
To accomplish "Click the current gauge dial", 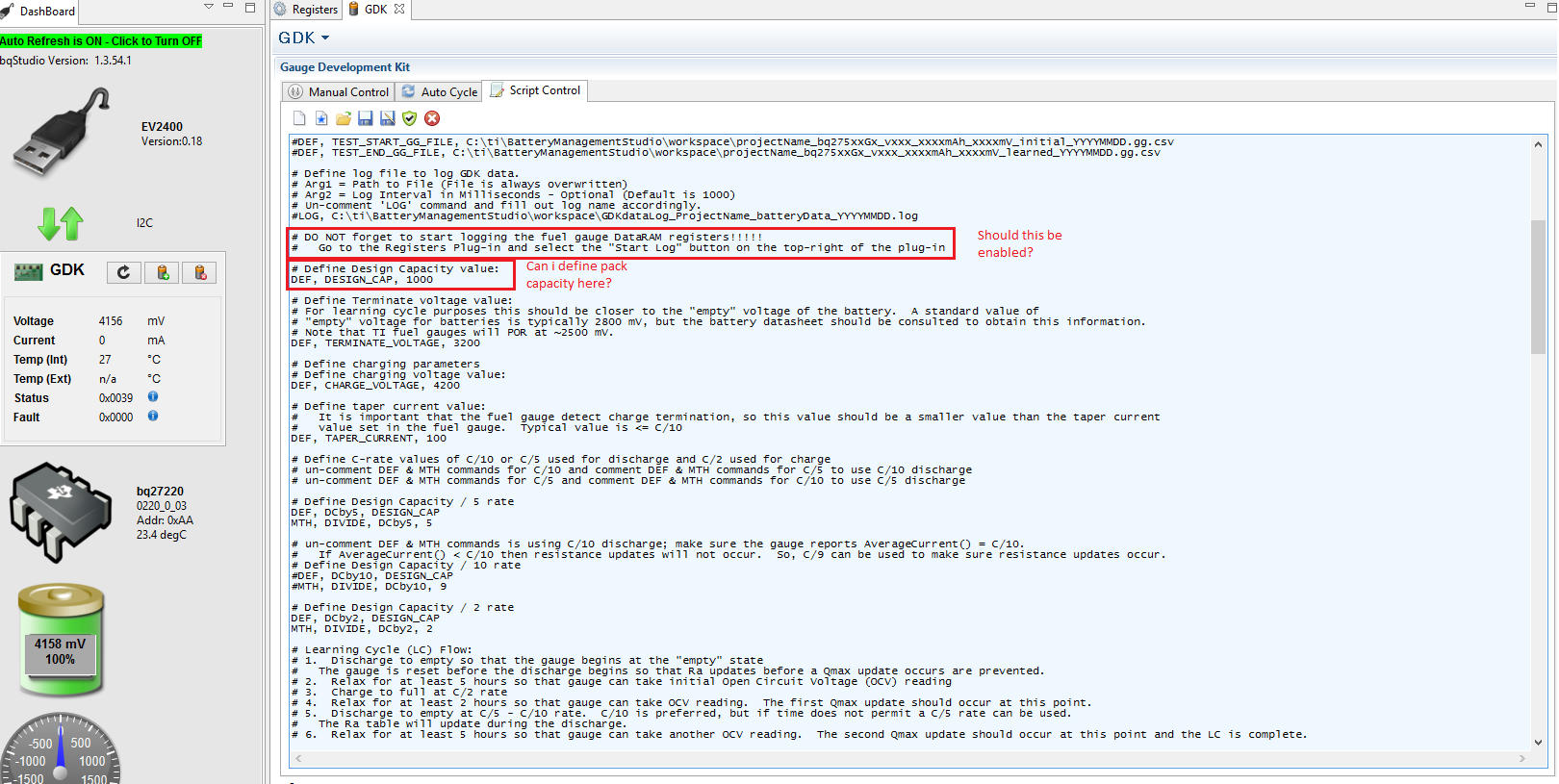I will (x=61, y=748).
